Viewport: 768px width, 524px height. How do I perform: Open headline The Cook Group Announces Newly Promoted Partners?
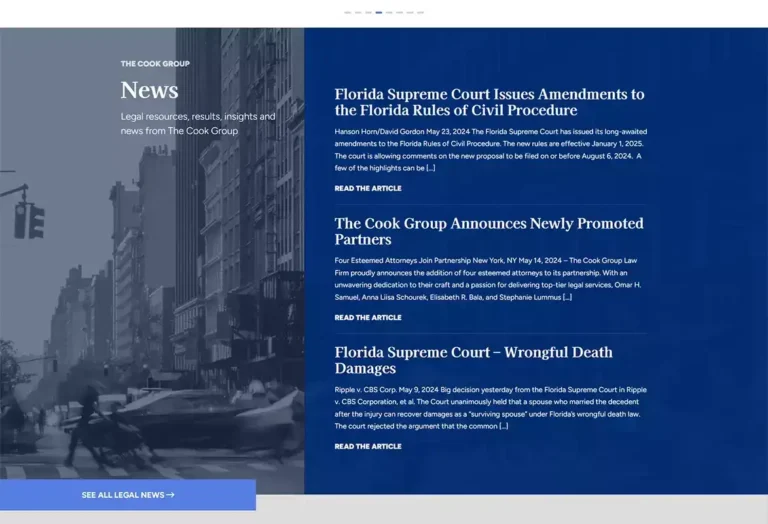point(489,231)
